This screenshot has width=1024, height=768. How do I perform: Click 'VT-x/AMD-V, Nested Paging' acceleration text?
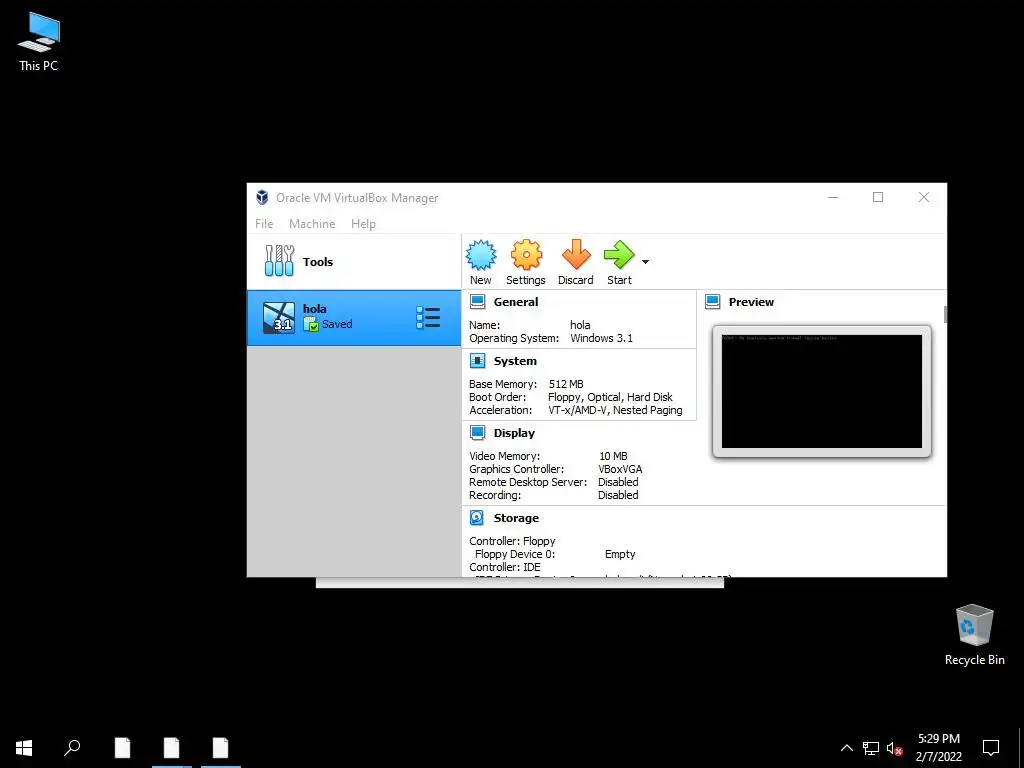615,409
